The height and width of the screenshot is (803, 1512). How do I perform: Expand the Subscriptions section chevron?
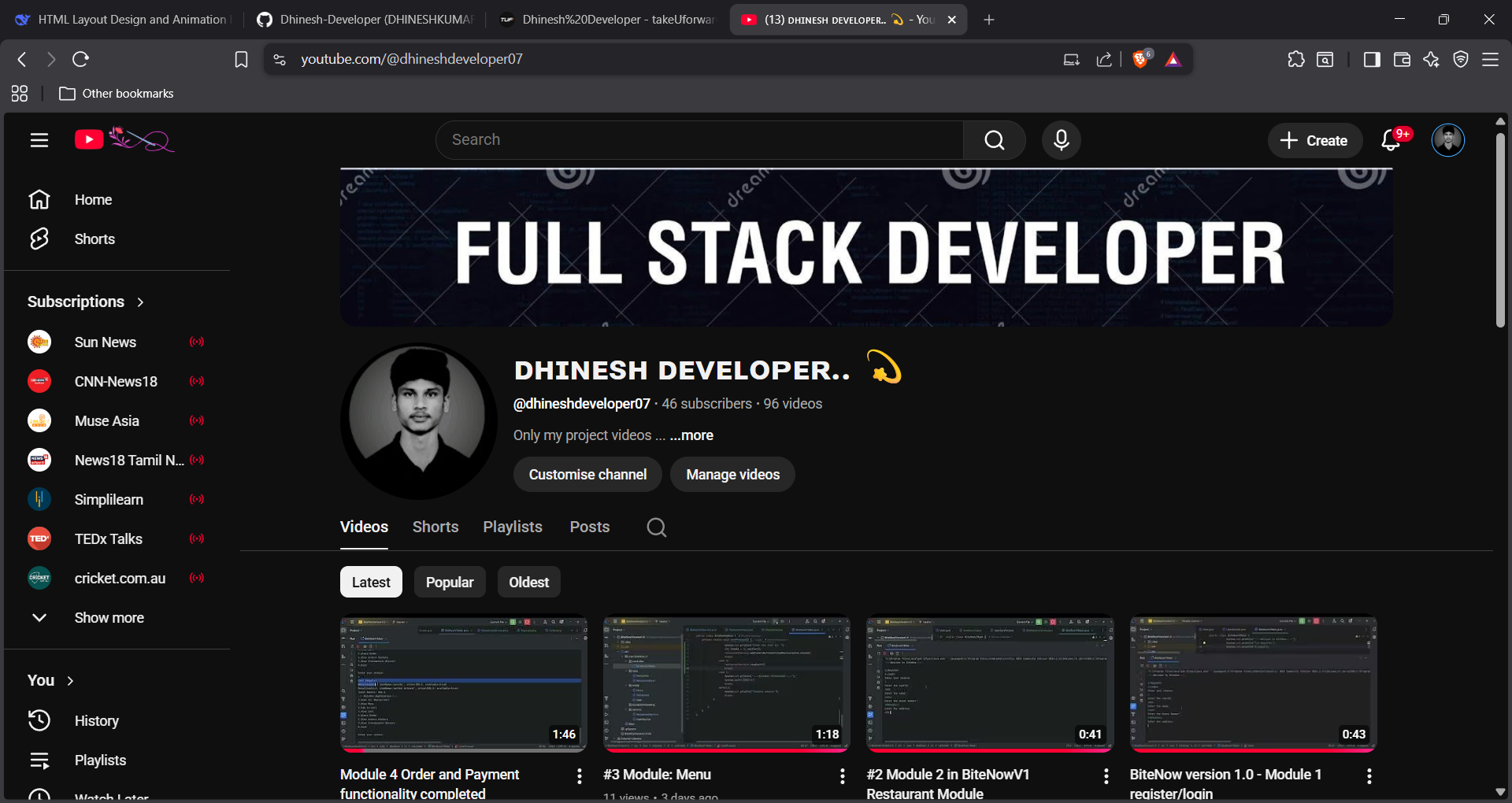click(x=139, y=302)
